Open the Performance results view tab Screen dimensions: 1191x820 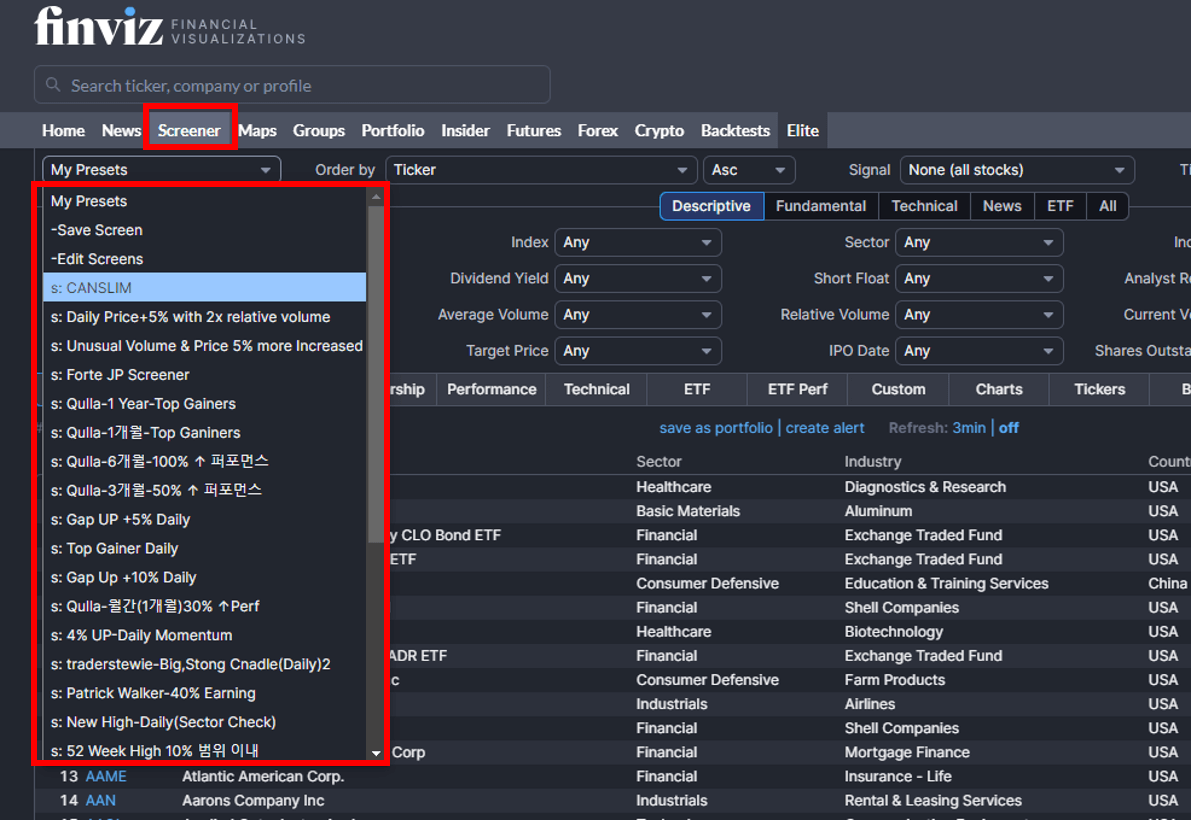491,389
